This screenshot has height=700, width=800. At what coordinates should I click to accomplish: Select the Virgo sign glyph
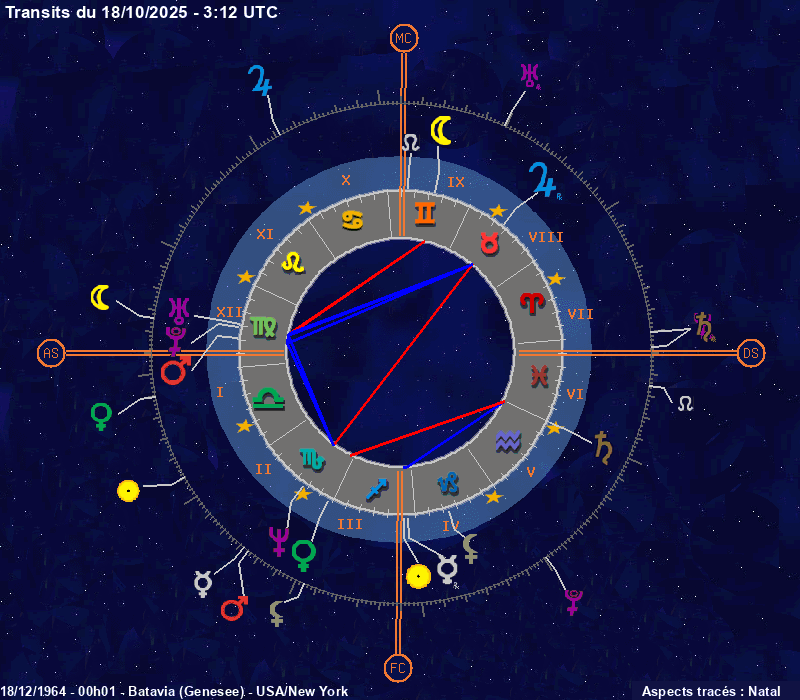click(x=266, y=326)
